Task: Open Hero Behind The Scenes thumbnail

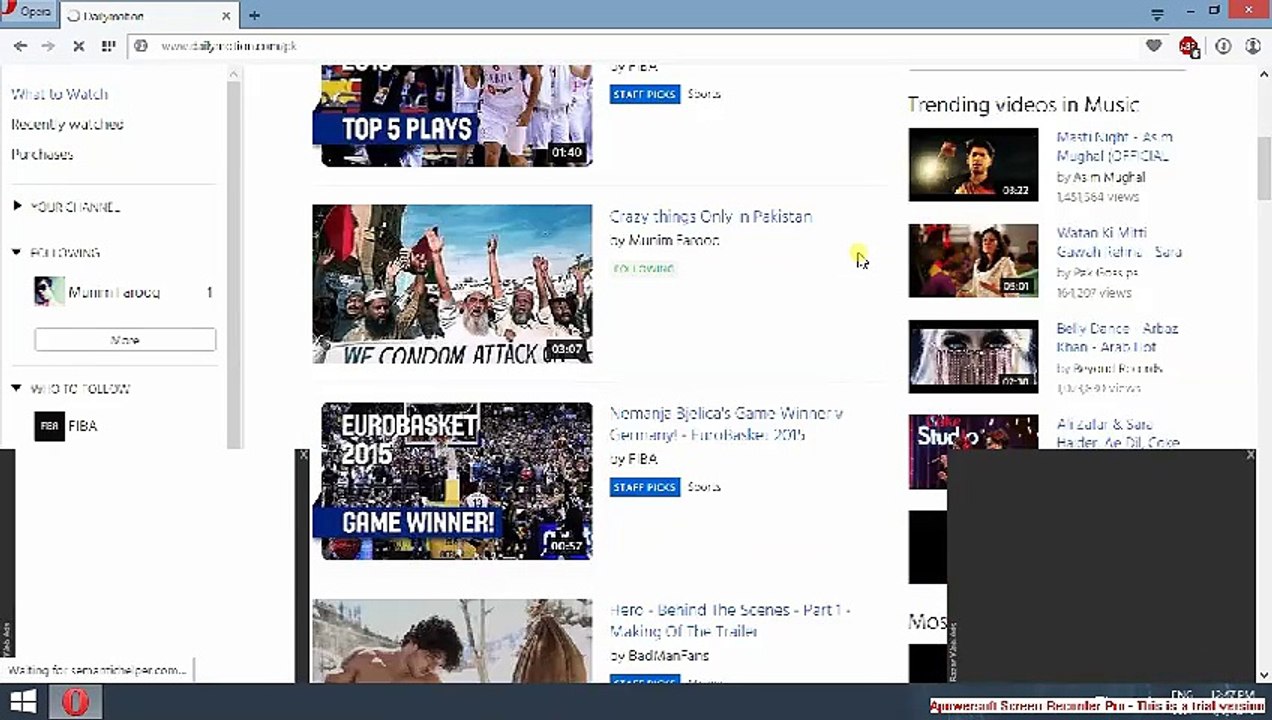Action: coord(452,640)
